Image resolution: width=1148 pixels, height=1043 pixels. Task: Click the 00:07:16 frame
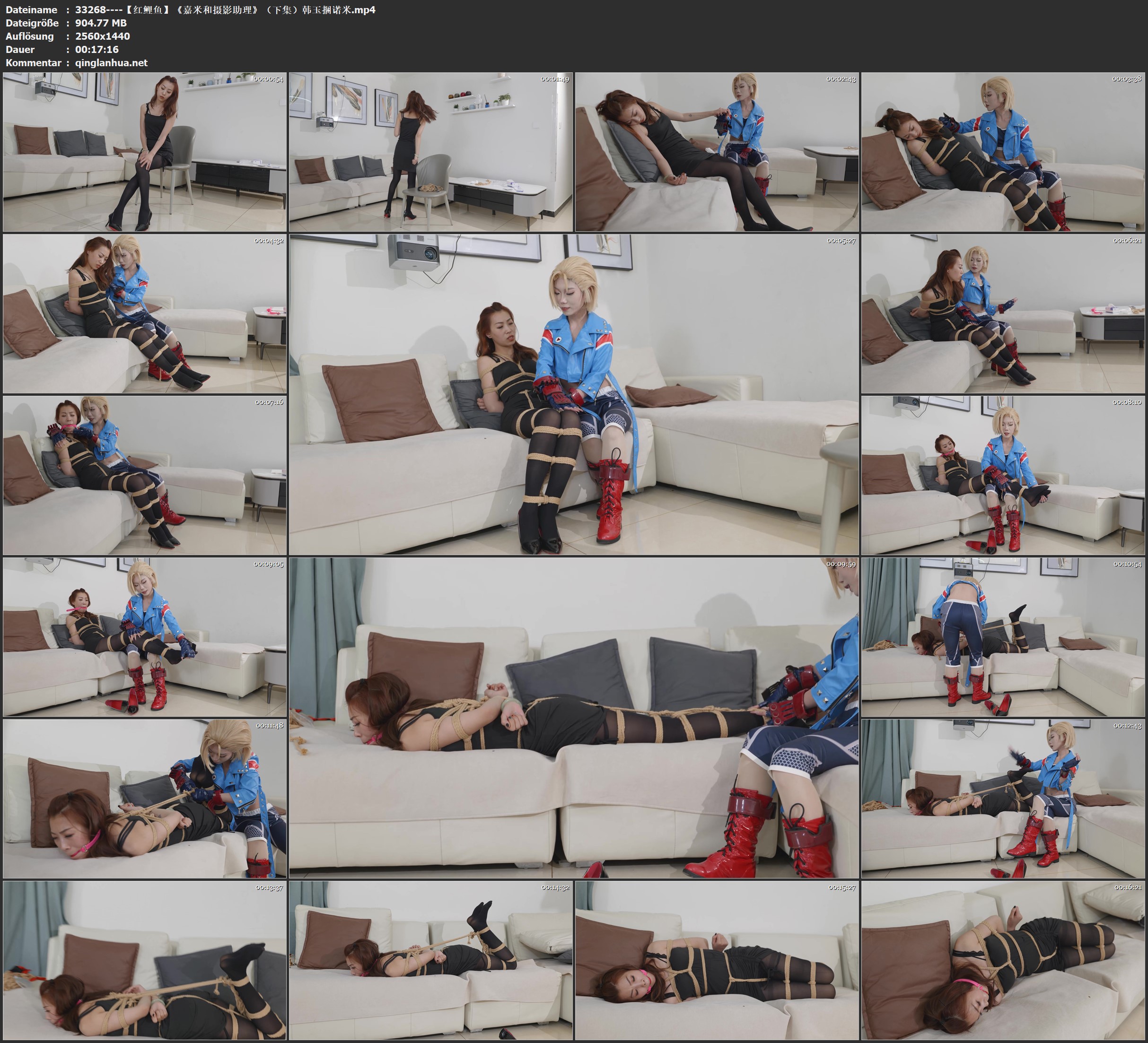(145, 475)
